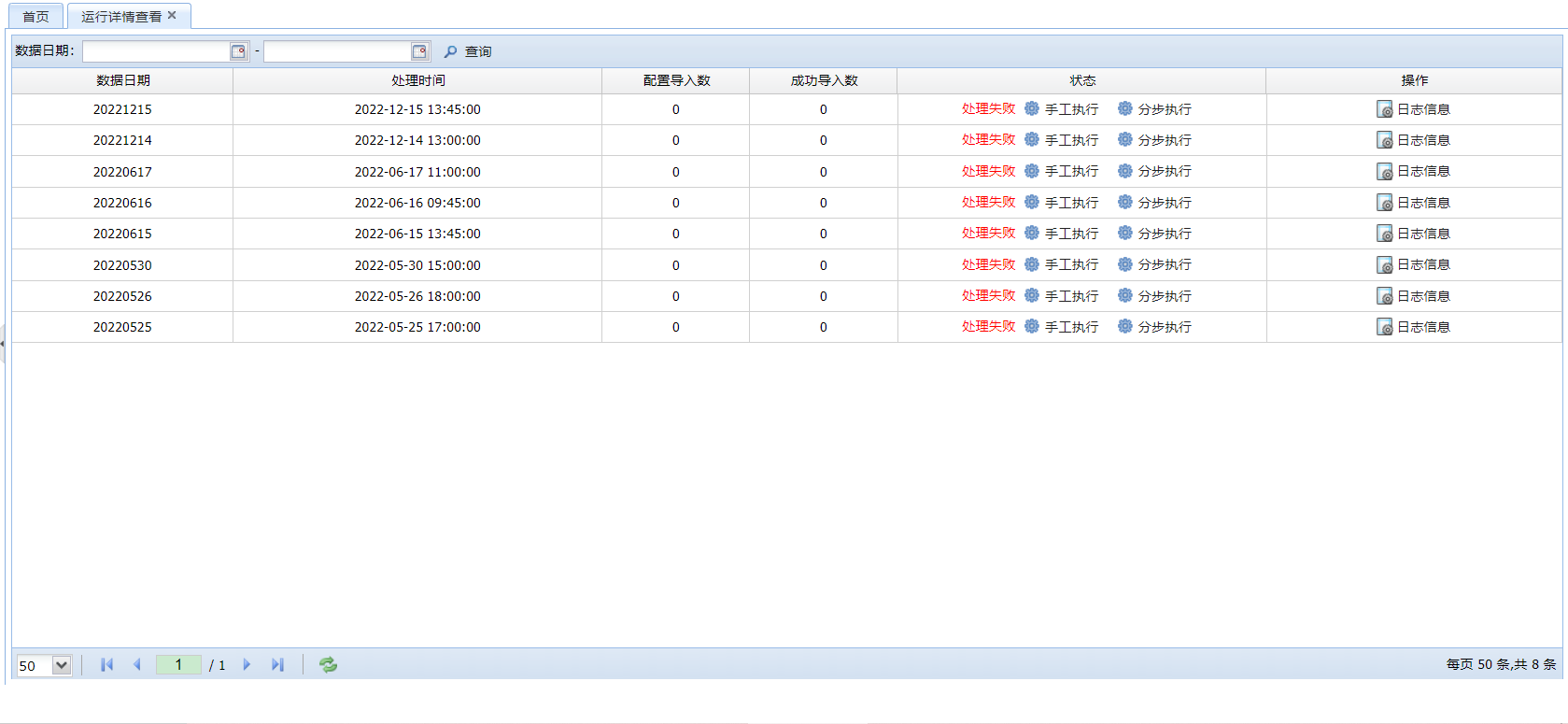Run 分步执行 for the 20221214 row

[x=1154, y=140]
